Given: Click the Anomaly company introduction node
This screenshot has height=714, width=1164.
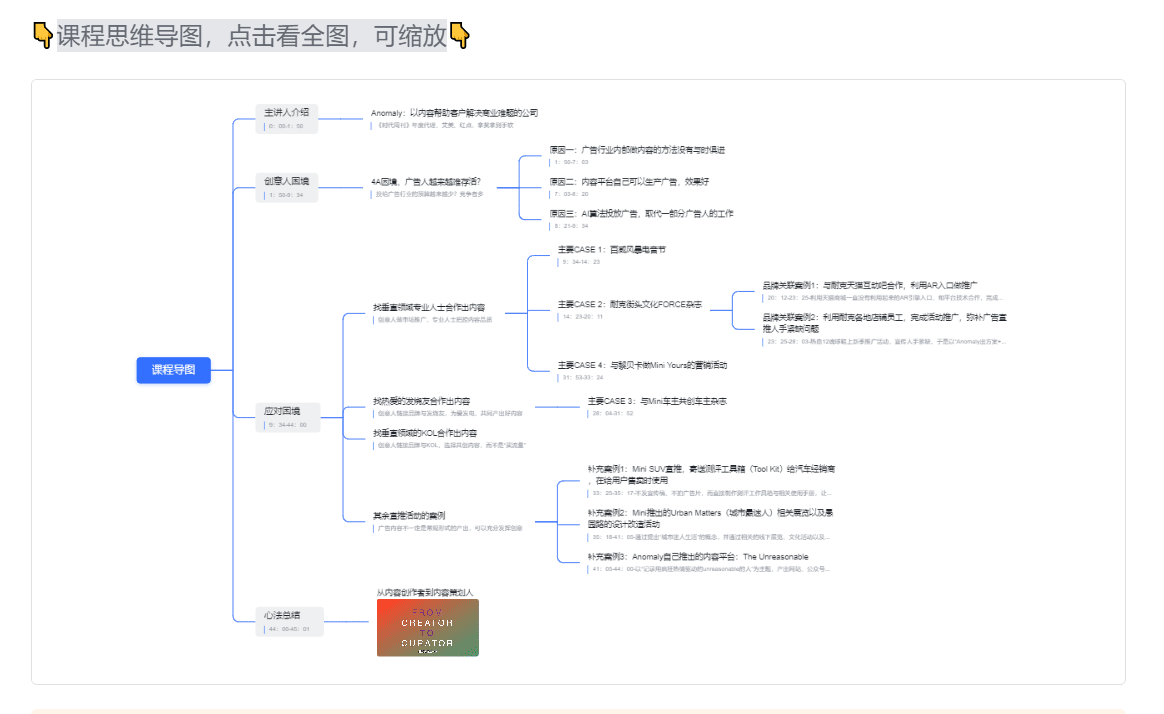Looking at the screenshot, I should (x=454, y=113).
